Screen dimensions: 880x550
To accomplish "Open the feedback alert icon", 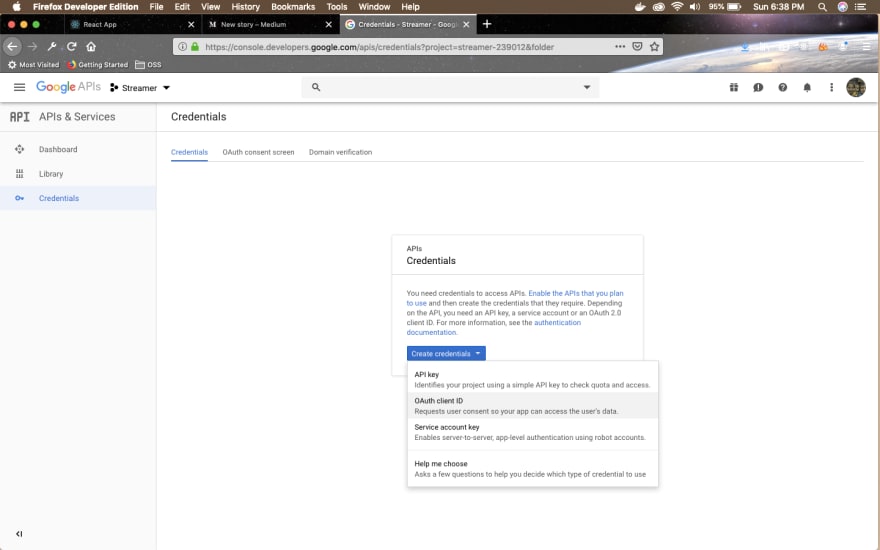I will point(758,87).
